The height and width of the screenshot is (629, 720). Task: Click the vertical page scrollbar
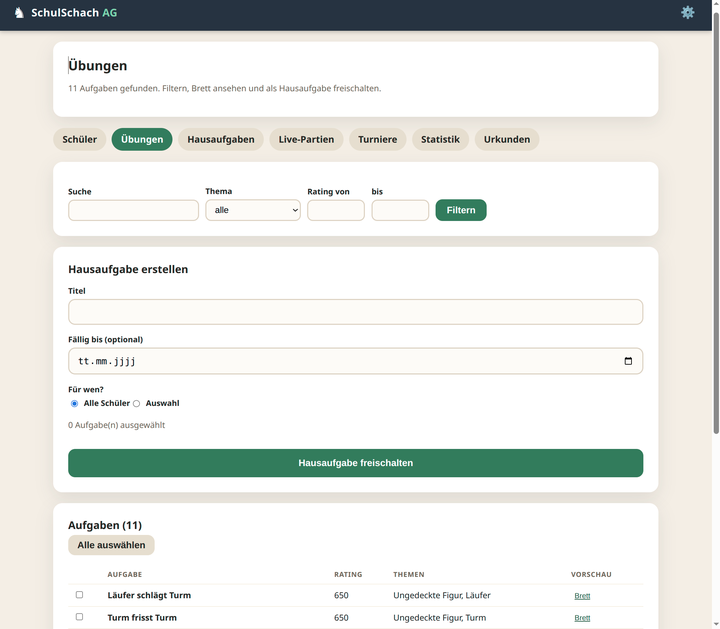coord(716,223)
